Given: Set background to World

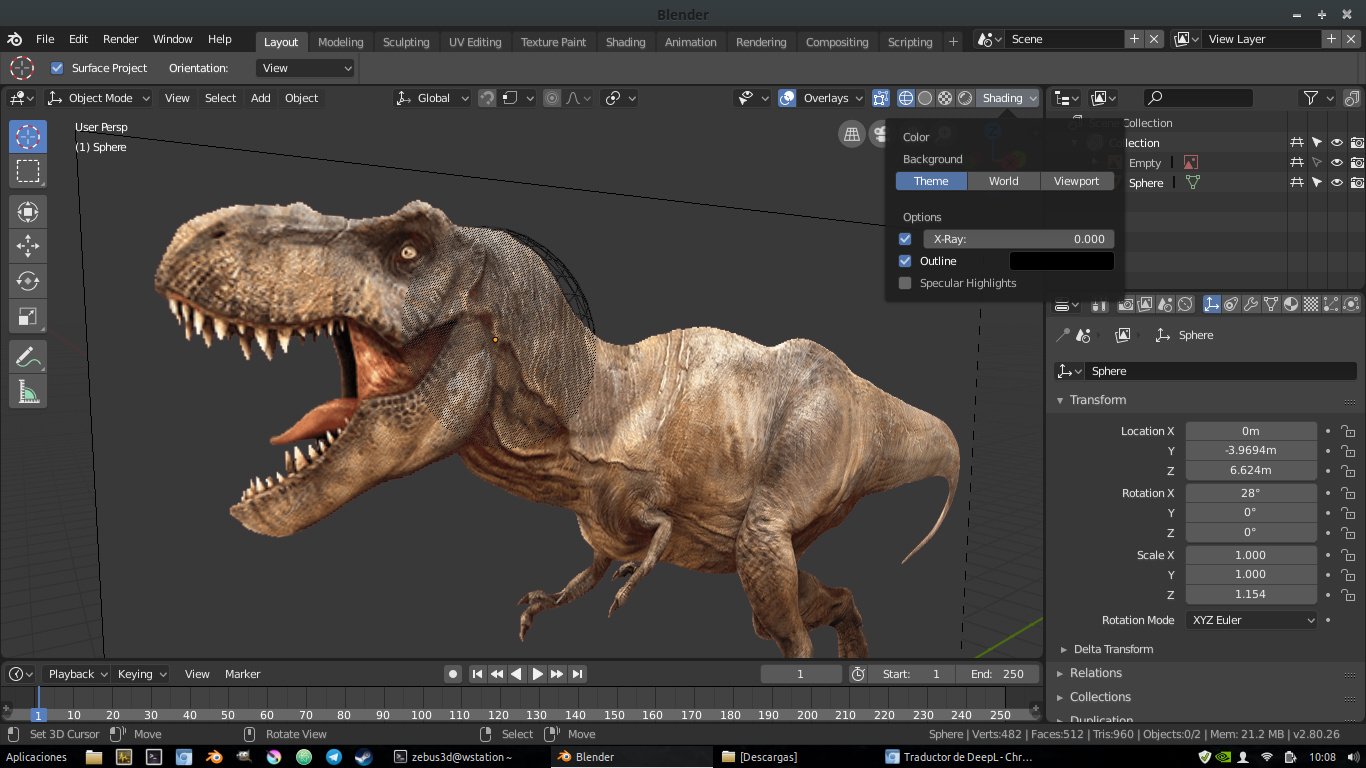Looking at the screenshot, I should pyautogui.click(x=1004, y=181).
